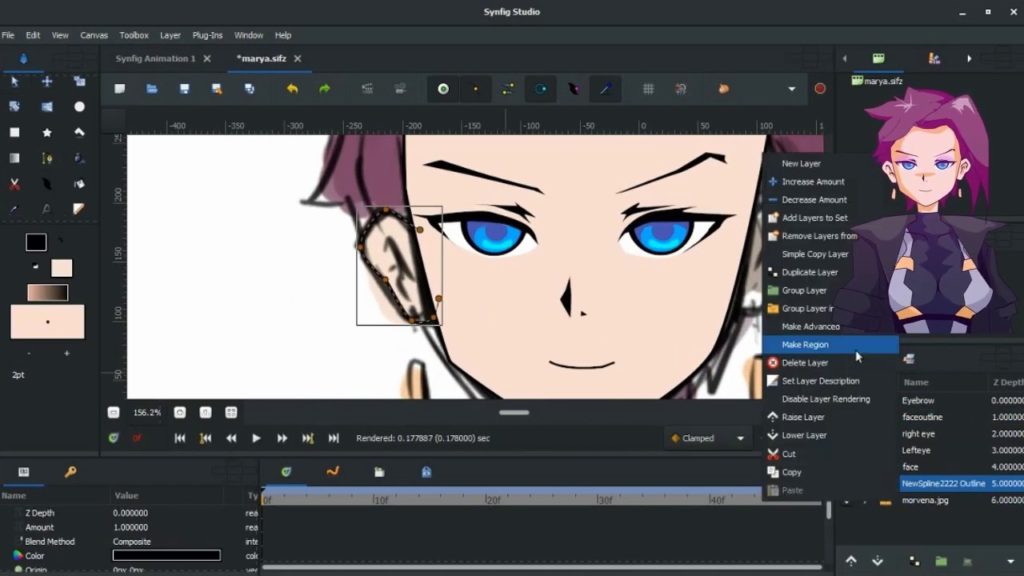This screenshot has width=1024, height=576.
Task: Click the Open file icon in toolbar
Action: tap(152, 89)
